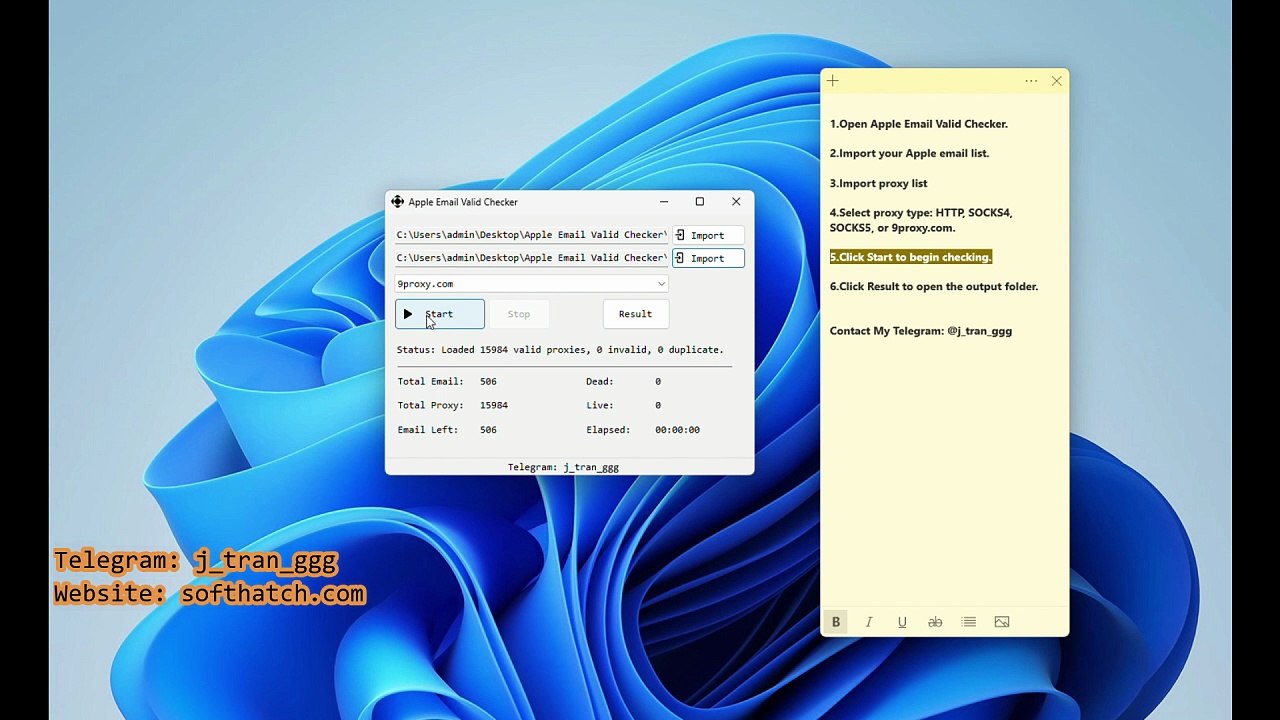1280x720 pixels.
Task: Maximize the Apple Email Valid Checker window
Action: pos(700,202)
